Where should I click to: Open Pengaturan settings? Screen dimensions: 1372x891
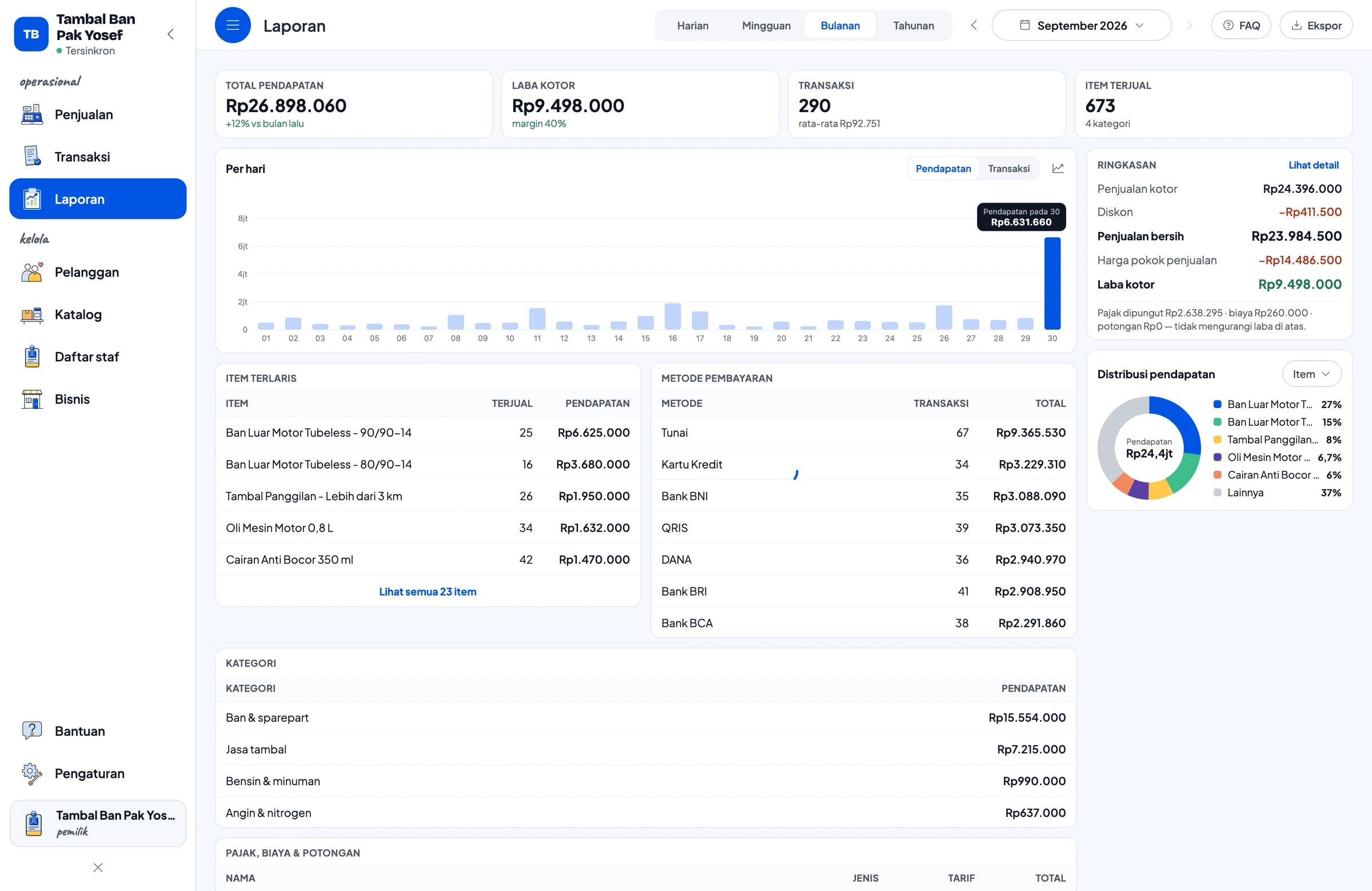coord(97,773)
